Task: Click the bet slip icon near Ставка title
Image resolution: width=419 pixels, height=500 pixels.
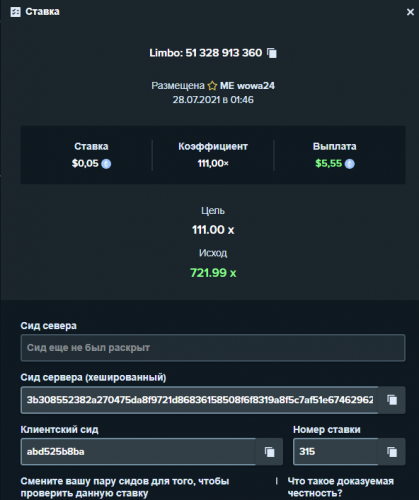Action: 15,12
